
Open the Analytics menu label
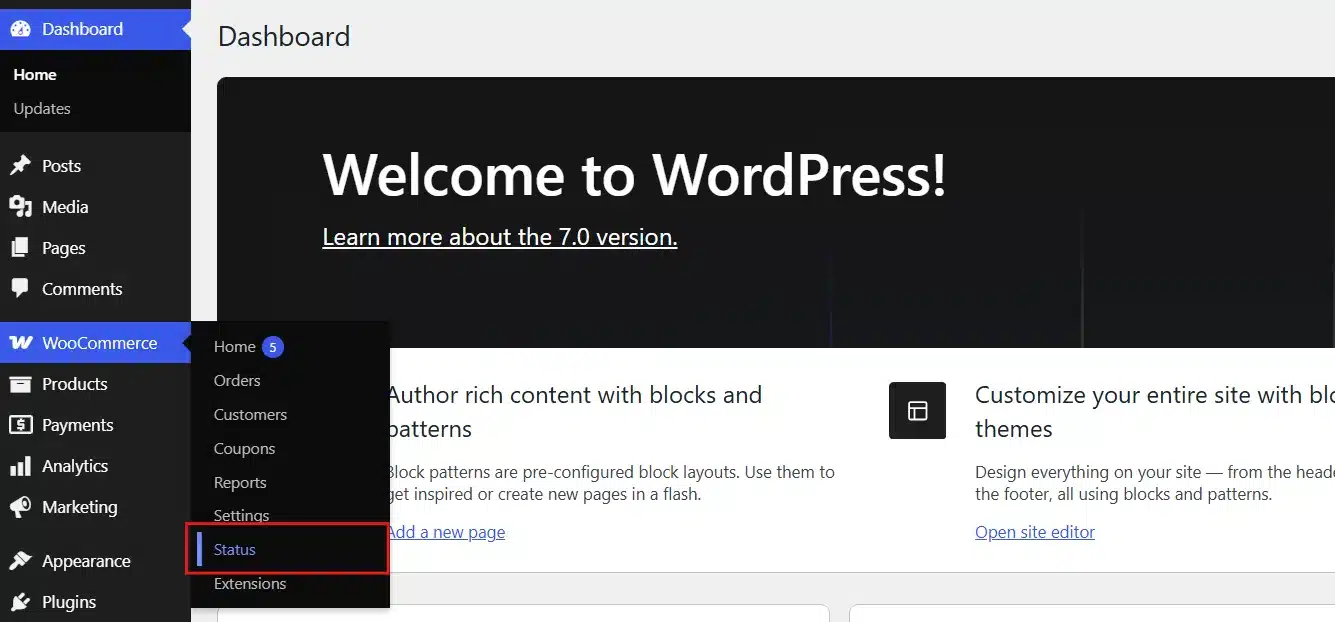coord(75,466)
